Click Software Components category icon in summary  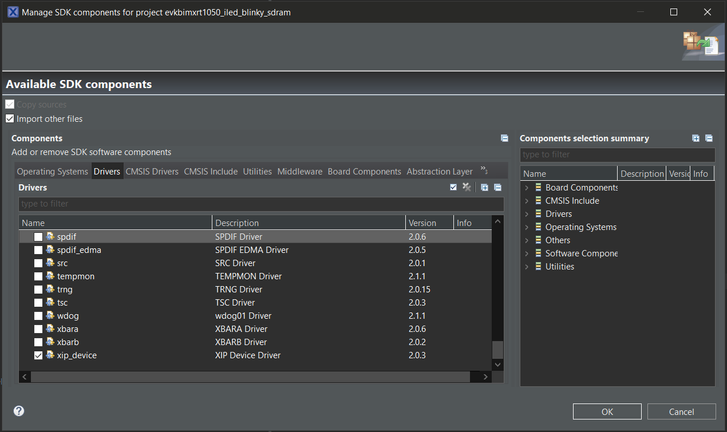click(x=538, y=253)
